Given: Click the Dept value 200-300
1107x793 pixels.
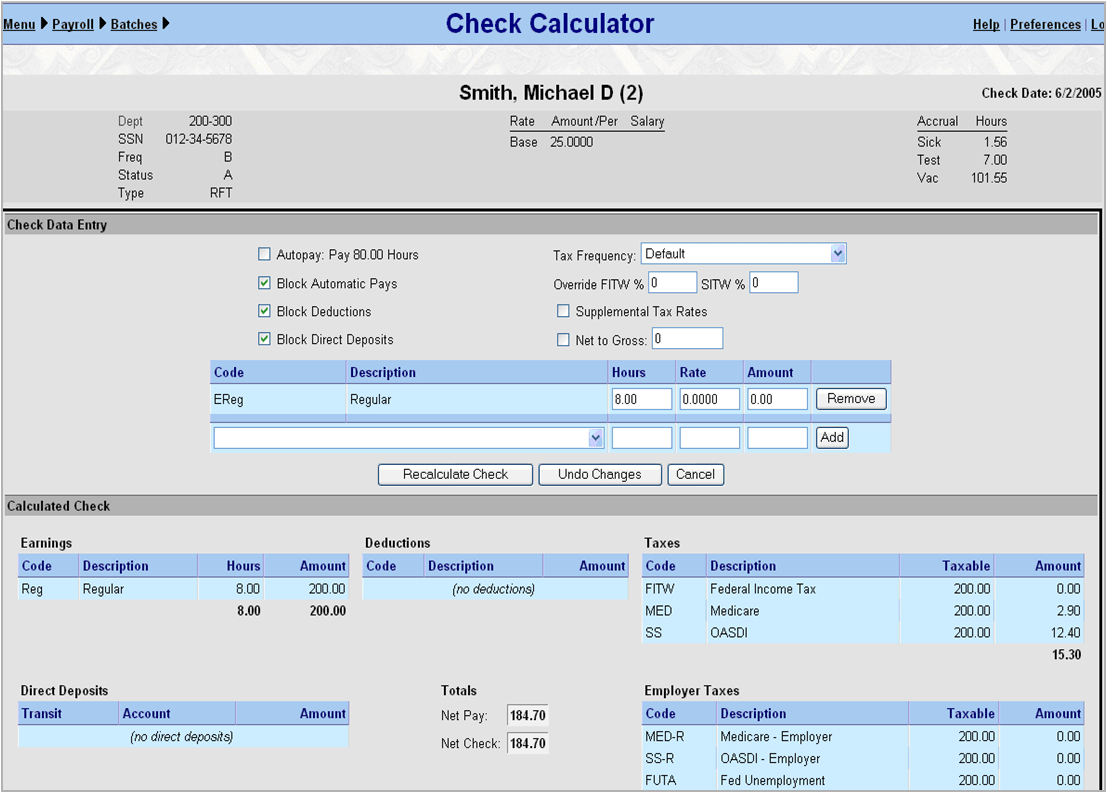Looking at the screenshot, I should point(210,121).
